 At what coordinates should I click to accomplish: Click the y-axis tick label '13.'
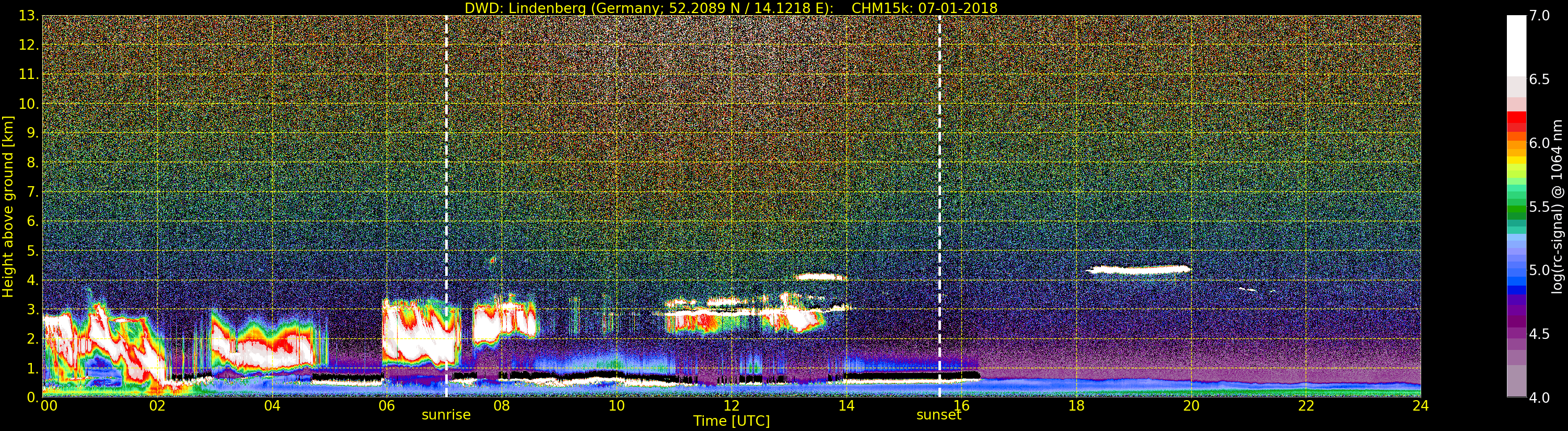pos(29,16)
